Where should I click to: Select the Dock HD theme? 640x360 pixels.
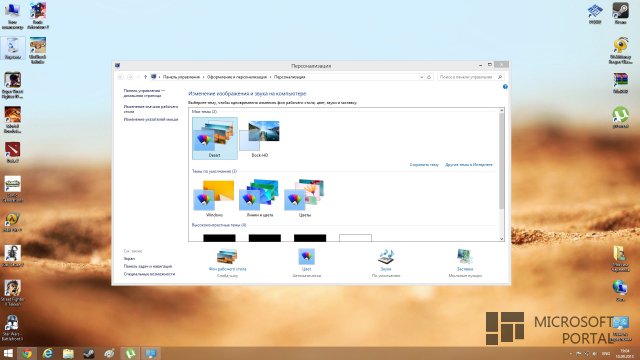pyautogui.click(x=260, y=138)
